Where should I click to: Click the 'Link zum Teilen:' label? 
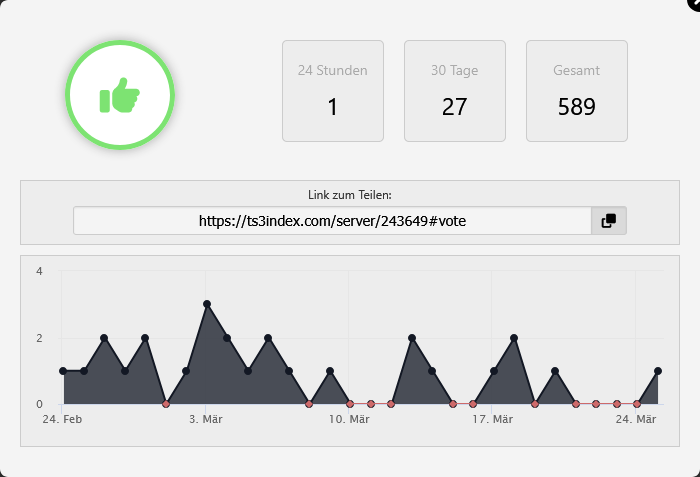tap(350, 195)
